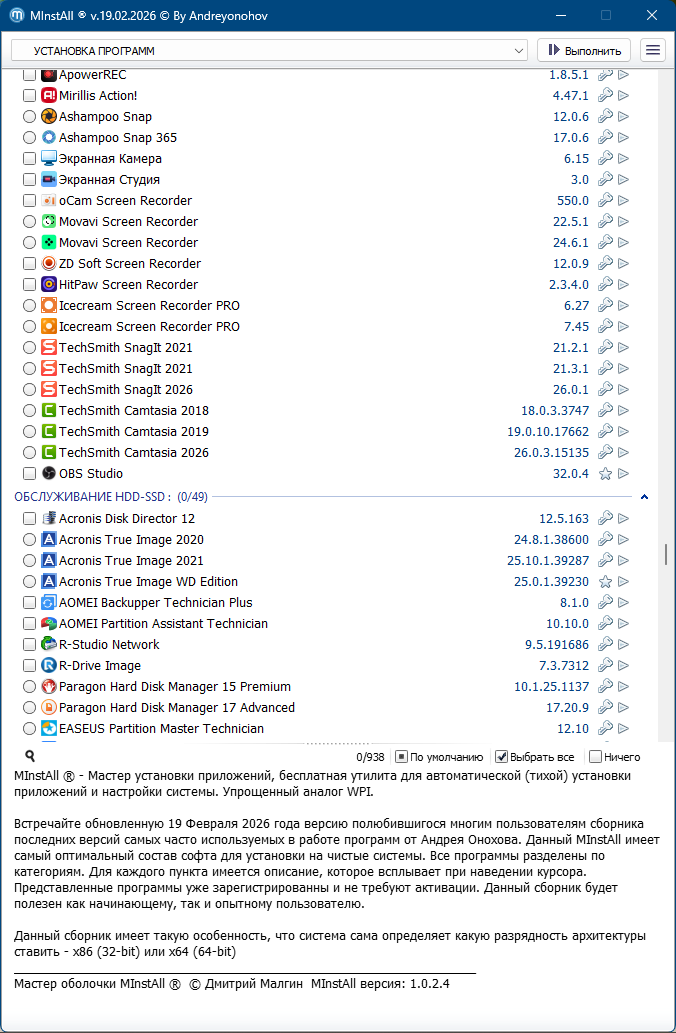Select the TechSmith SnagIt 2026 radio button
This screenshot has height=1033, width=676.
pyautogui.click(x=29, y=390)
